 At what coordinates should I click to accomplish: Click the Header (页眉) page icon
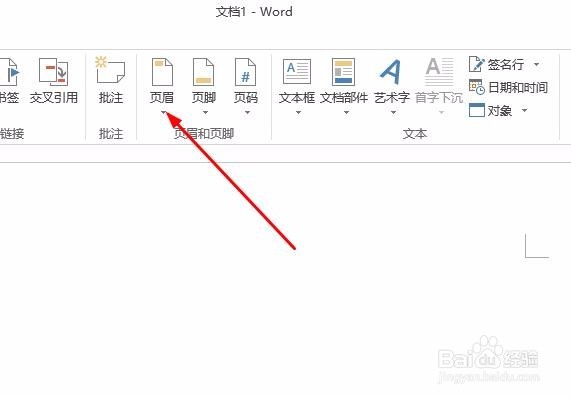(162, 72)
